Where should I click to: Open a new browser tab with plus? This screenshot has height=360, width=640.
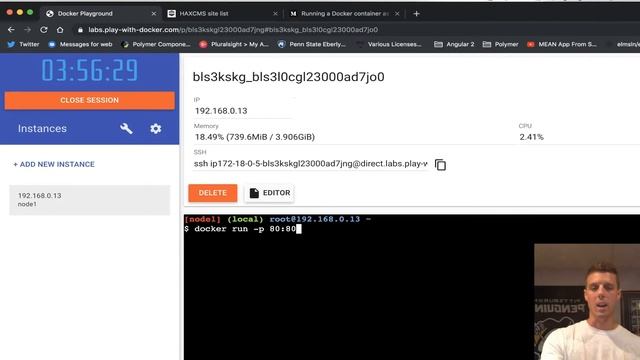pyautogui.click(x=416, y=13)
